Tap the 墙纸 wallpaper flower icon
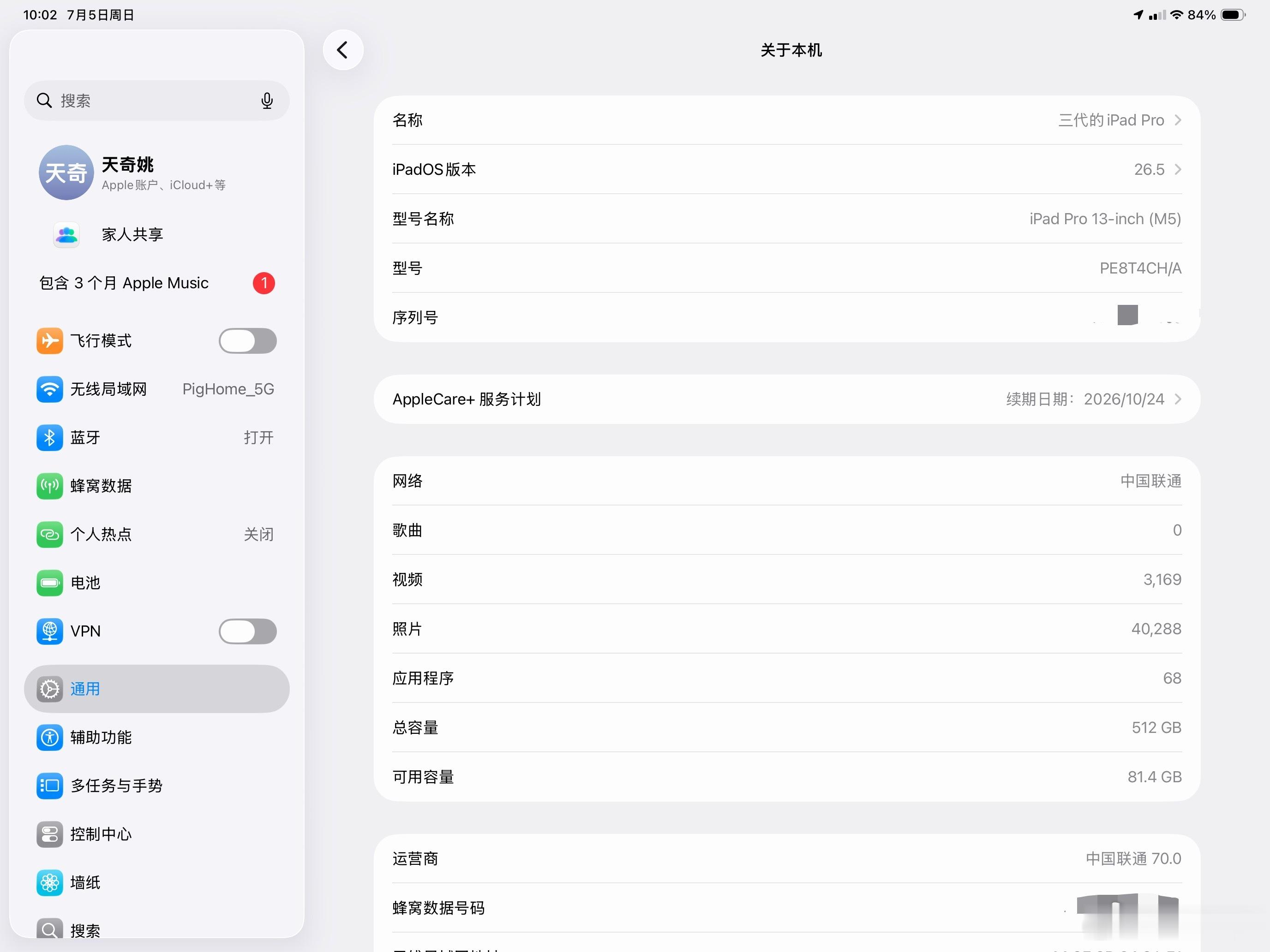This screenshot has height=952, width=1270. point(50,882)
